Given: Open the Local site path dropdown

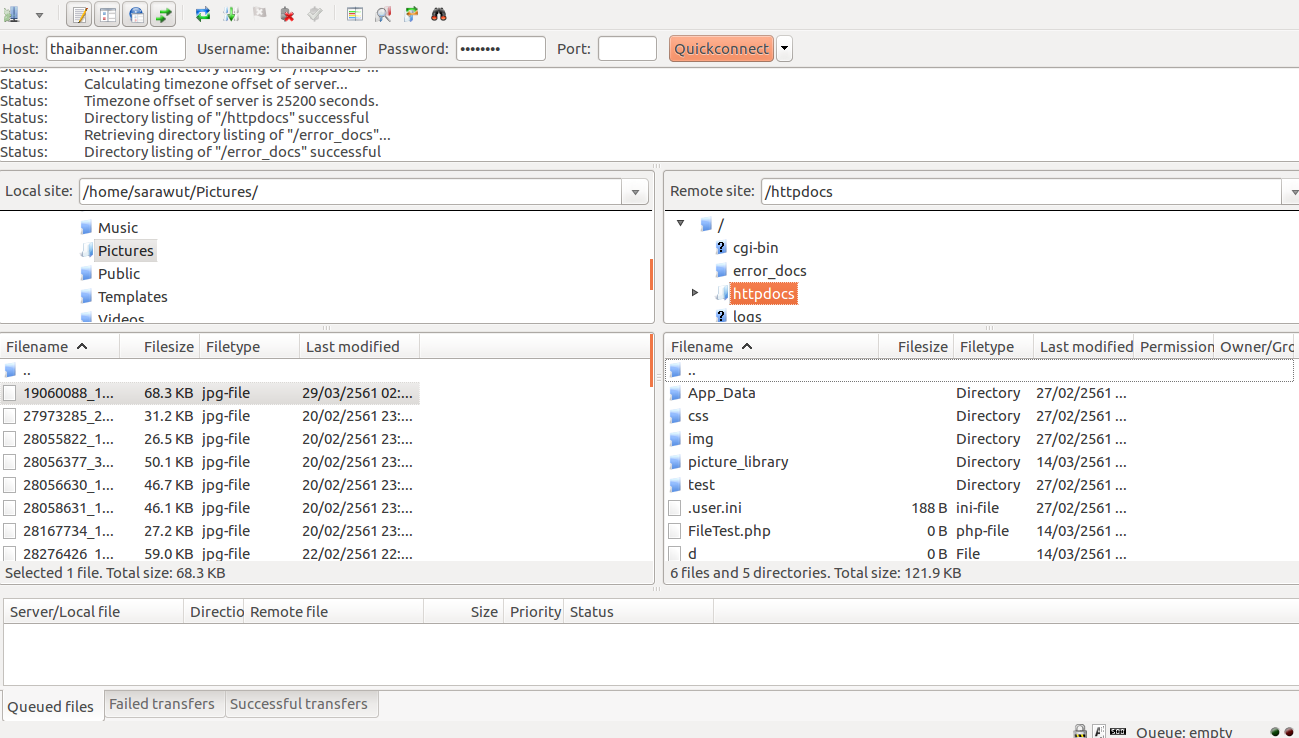Looking at the screenshot, I should (x=635, y=192).
